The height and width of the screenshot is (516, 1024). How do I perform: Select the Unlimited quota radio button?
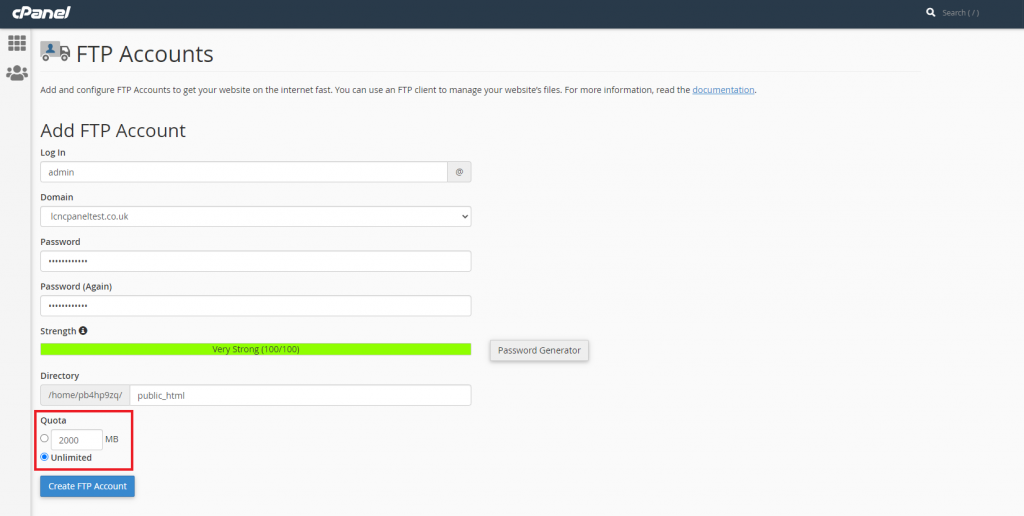[44, 457]
